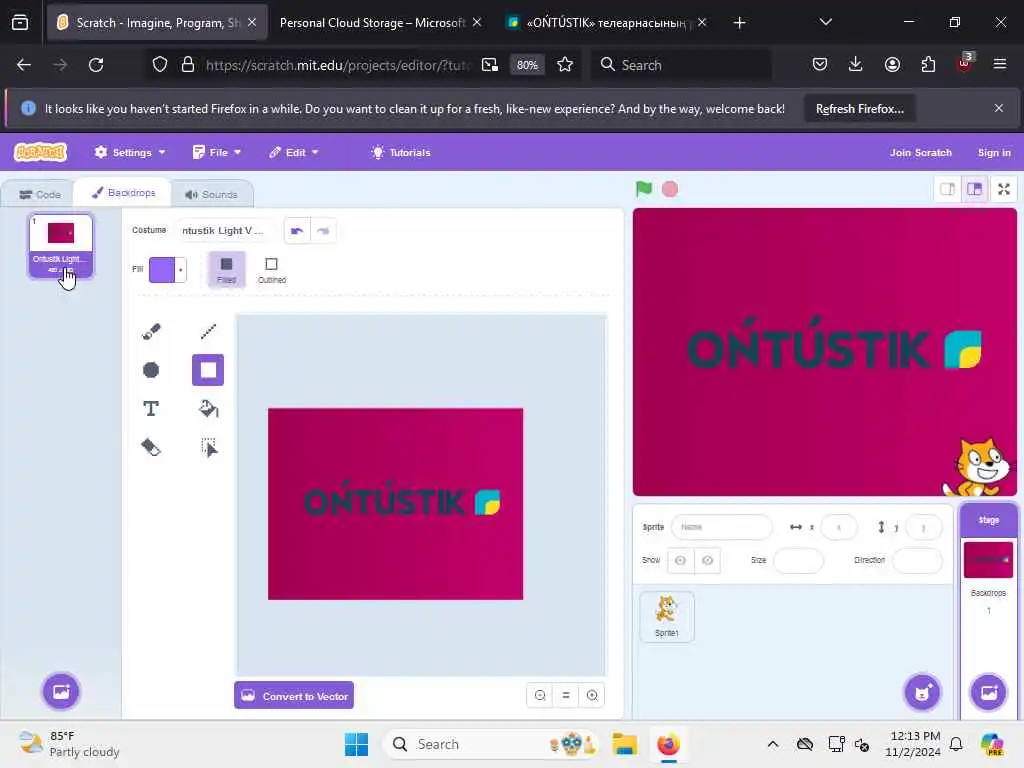
Task: Open Settings dropdown menu
Action: [130, 152]
